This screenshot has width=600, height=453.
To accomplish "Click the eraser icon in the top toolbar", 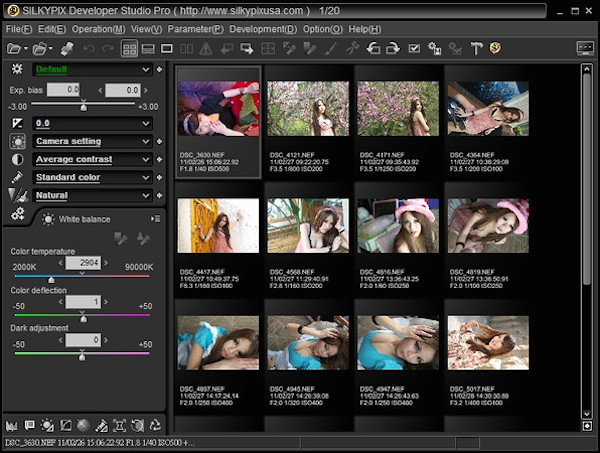I will [66, 48].
